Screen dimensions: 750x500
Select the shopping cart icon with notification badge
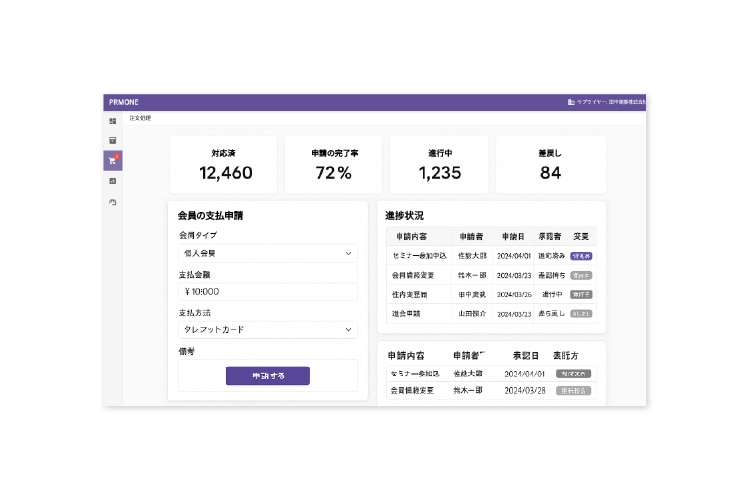(112, 160)
